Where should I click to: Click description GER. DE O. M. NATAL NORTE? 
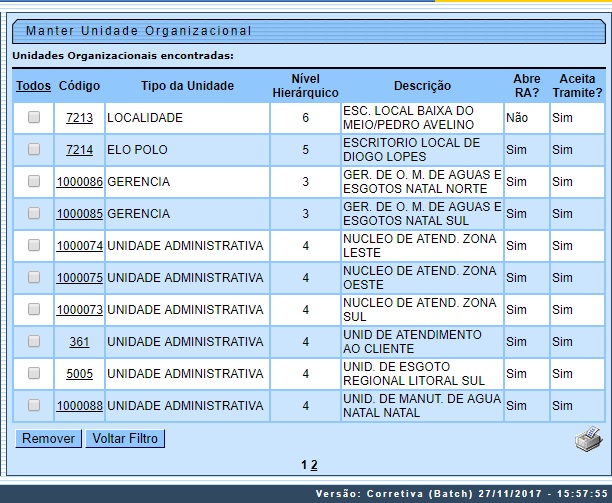click(422, 182)
